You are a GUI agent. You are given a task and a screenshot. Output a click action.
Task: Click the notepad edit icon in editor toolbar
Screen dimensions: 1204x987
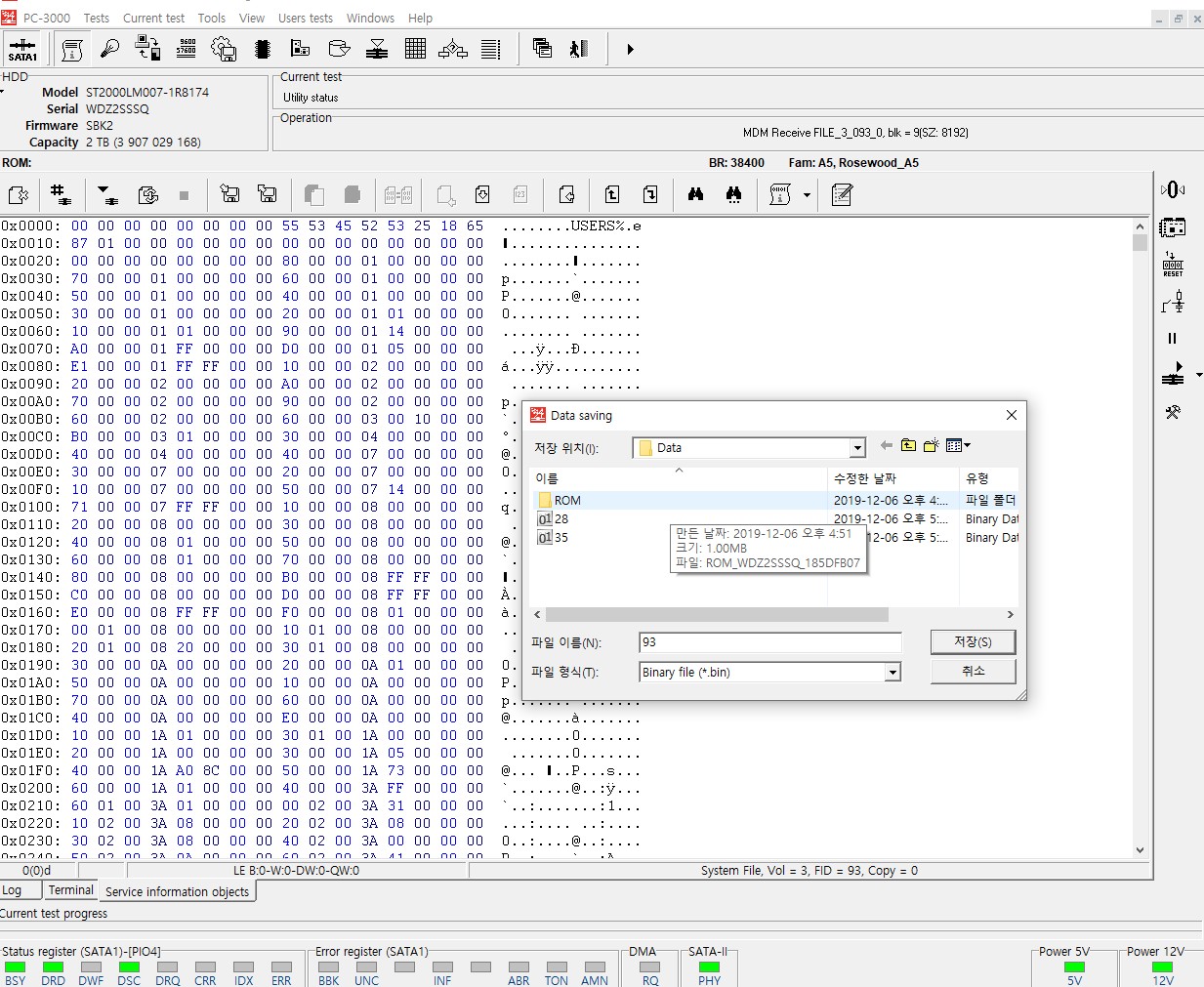(x=842, y=195)
